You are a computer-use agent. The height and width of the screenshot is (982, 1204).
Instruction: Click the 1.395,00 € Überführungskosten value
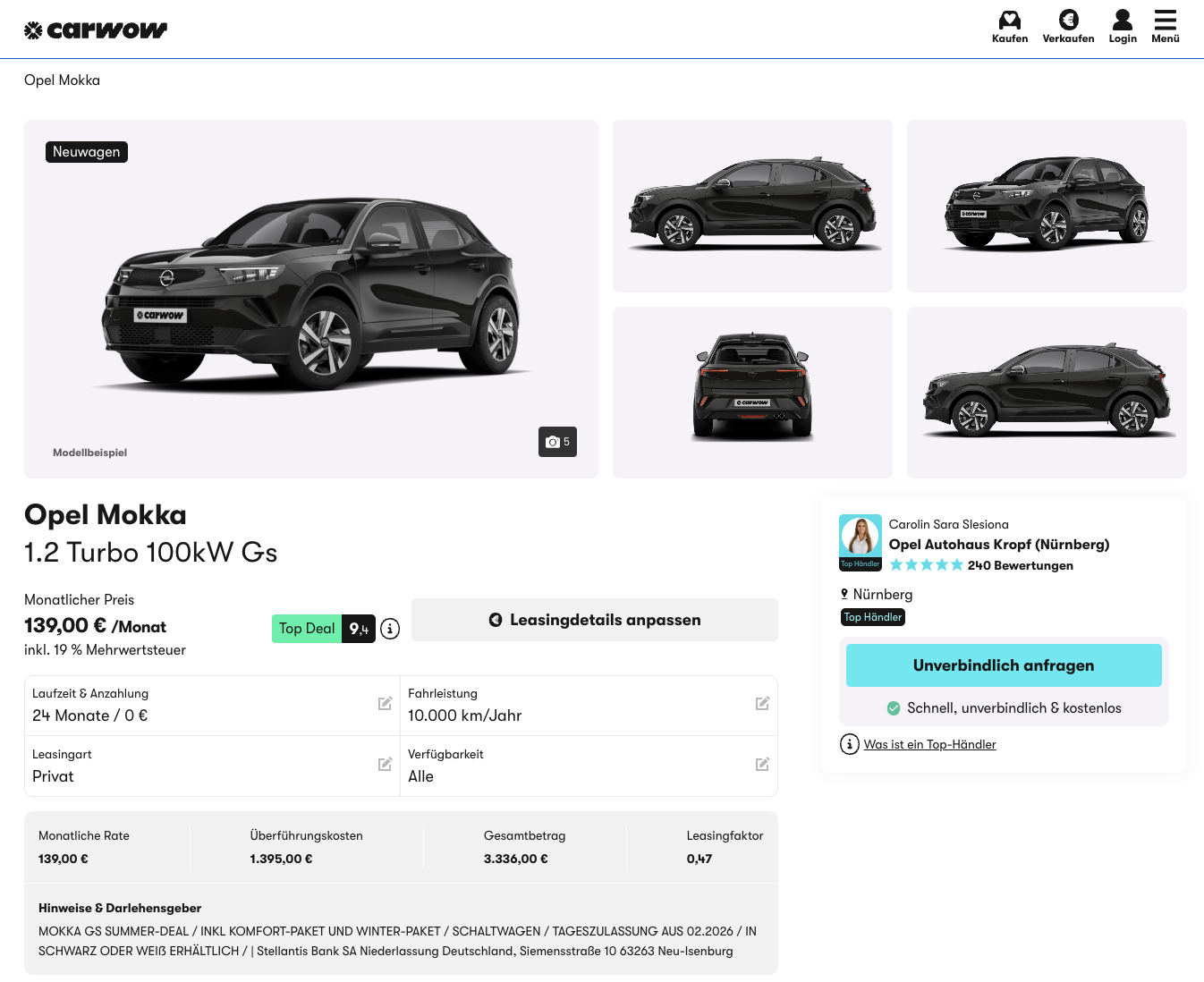282,859
